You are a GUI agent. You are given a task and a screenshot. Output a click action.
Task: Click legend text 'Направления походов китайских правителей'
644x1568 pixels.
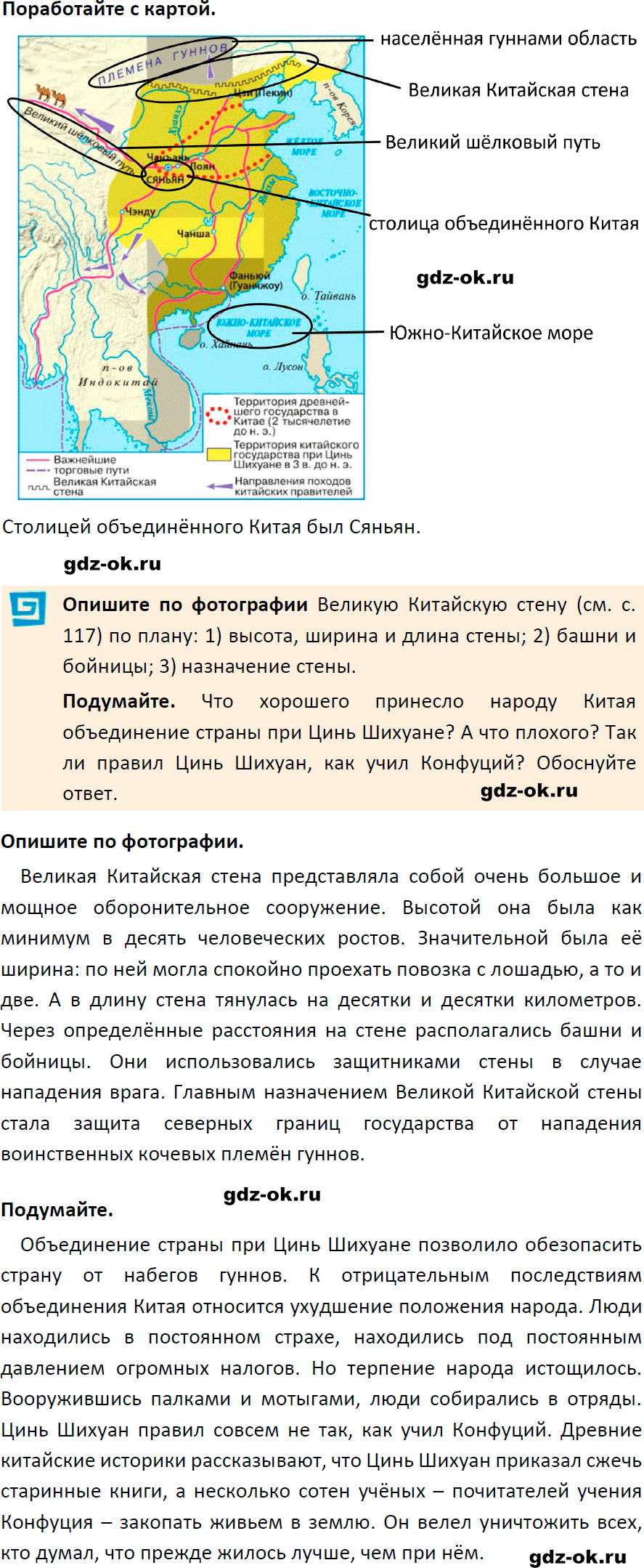point(293,487)
